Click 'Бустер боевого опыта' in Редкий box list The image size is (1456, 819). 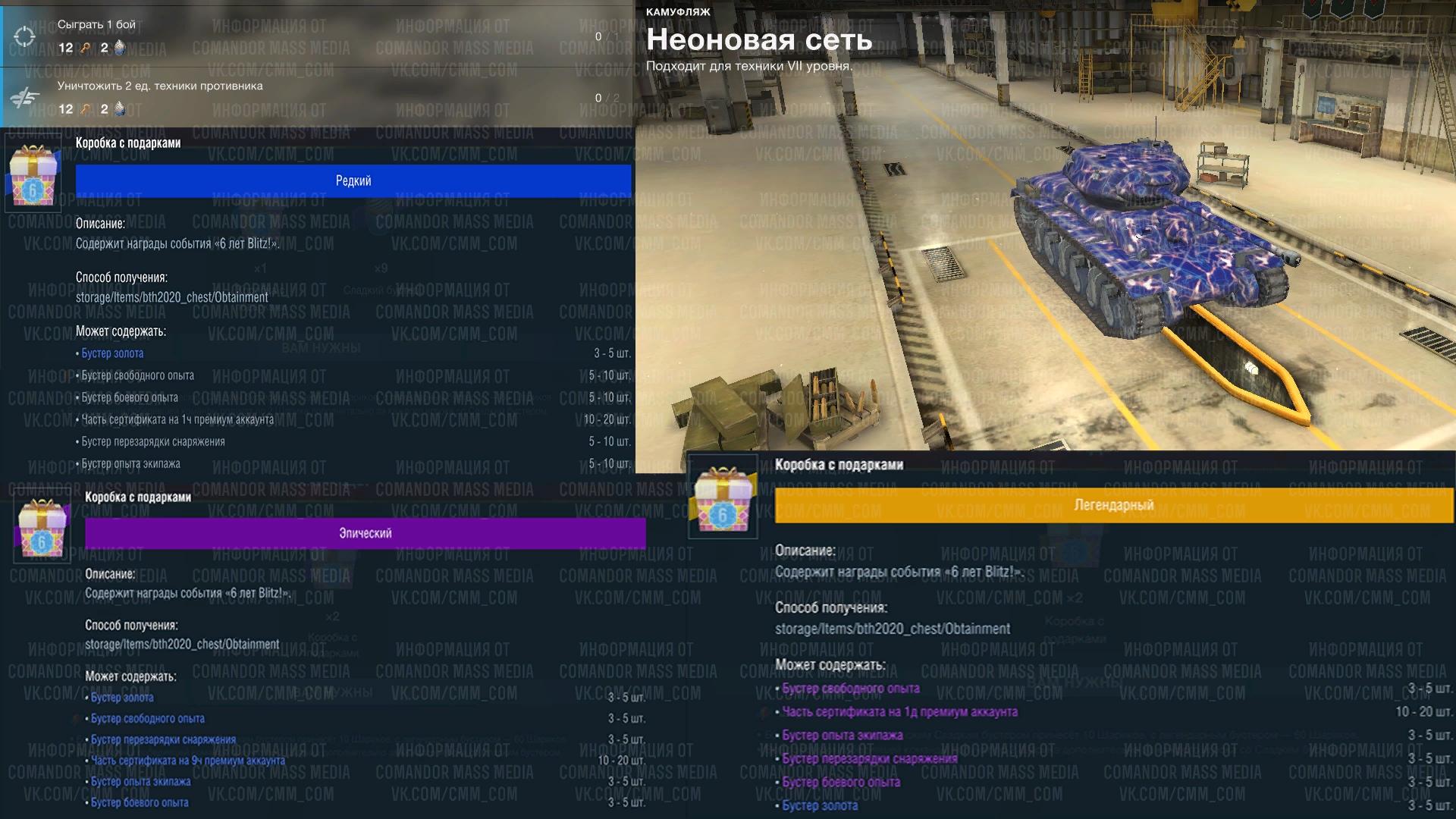click(x=130, y=397)
